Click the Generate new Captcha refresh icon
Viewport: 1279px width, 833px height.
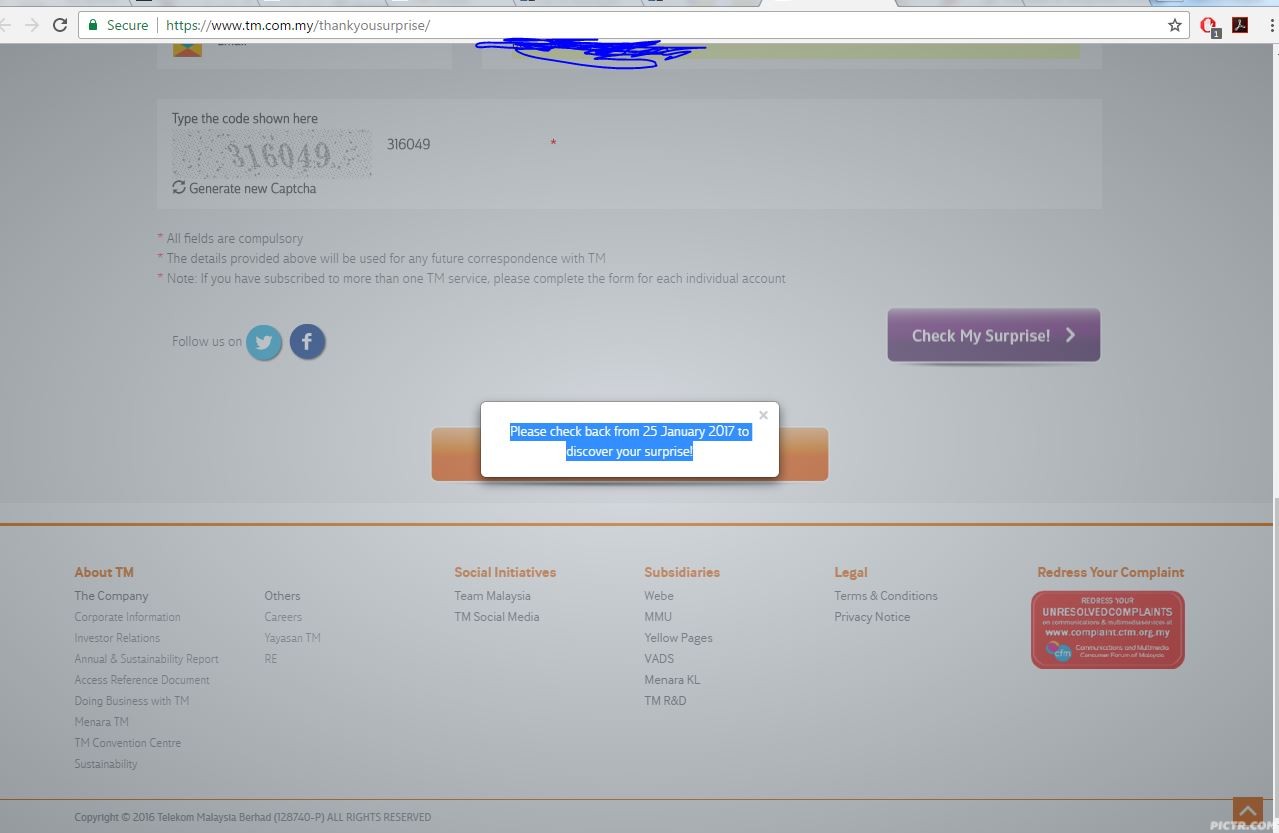(179, 188)
